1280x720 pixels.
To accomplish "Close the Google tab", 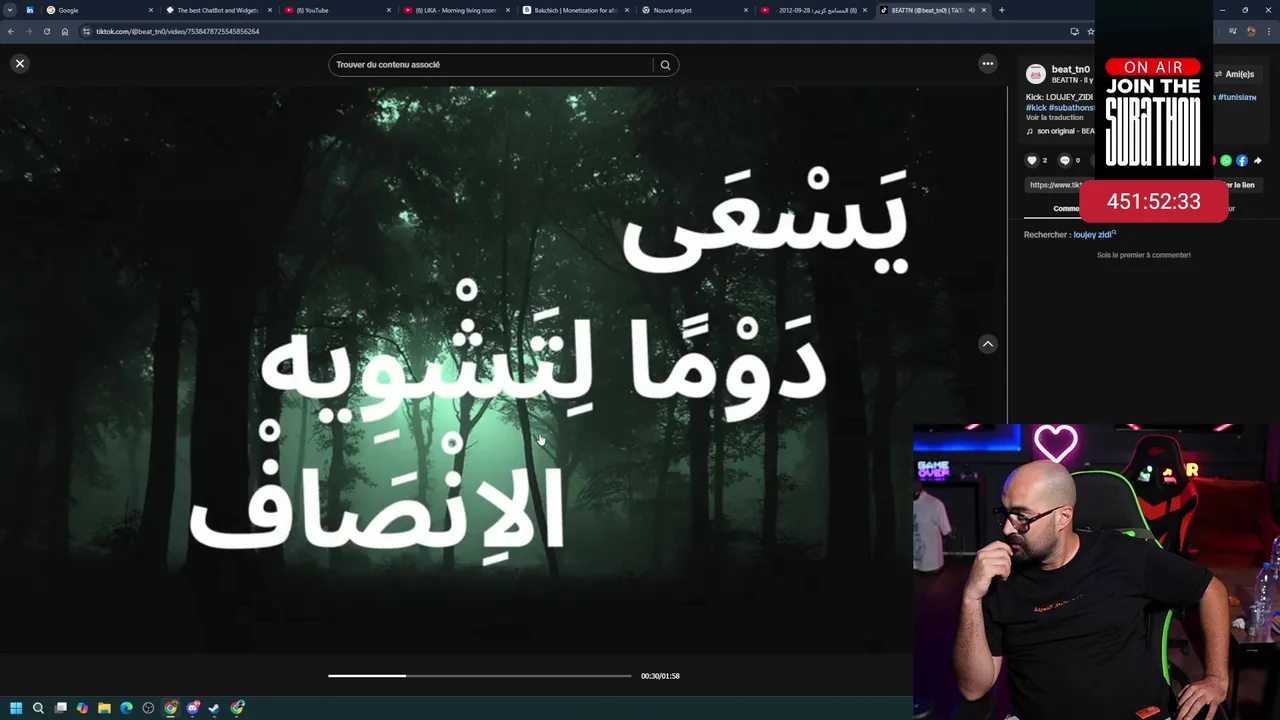I will click(151, 10).
